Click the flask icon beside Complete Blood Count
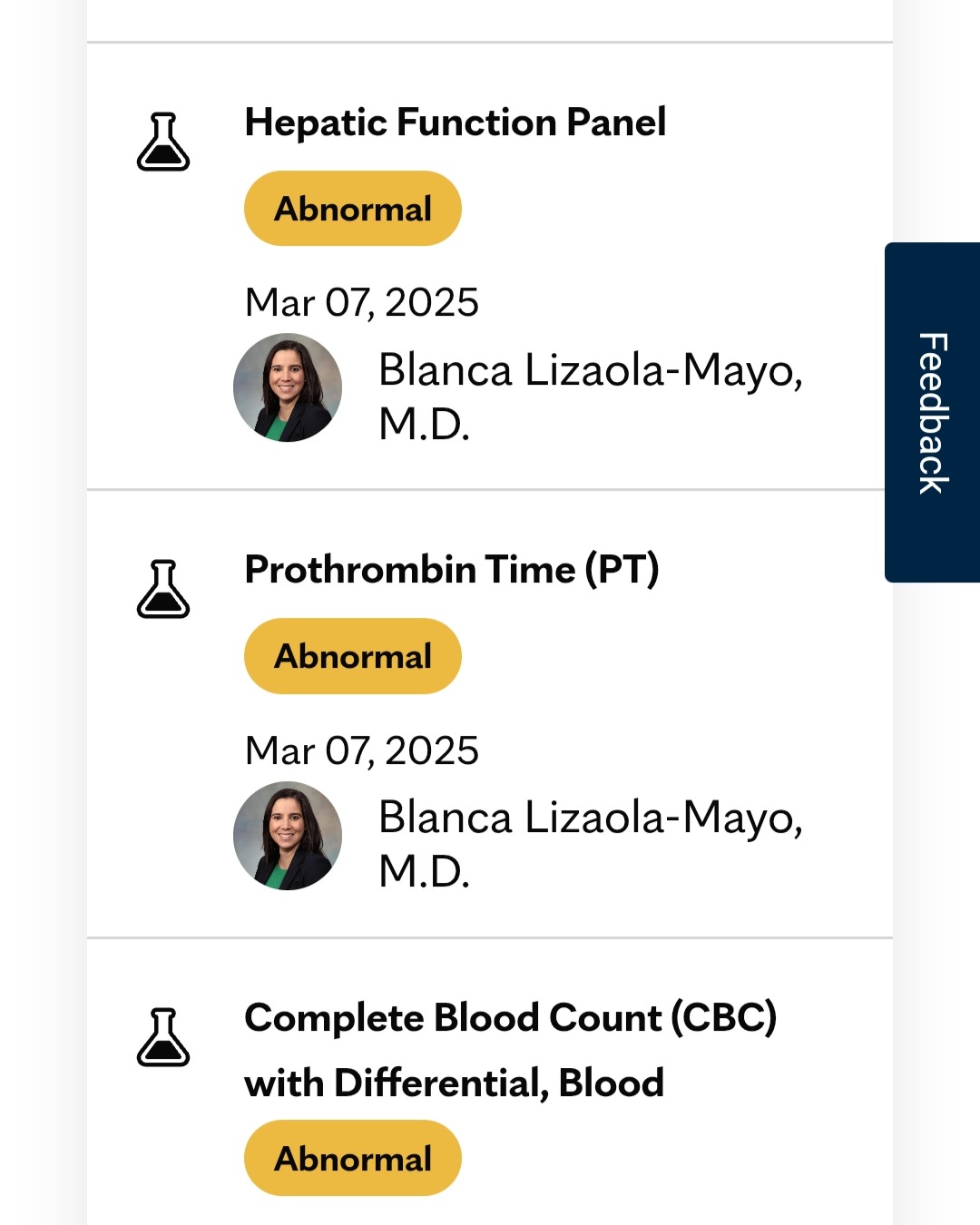Screen dimensions: 980x1225 pyautogui.click(x=163, y=1037)
